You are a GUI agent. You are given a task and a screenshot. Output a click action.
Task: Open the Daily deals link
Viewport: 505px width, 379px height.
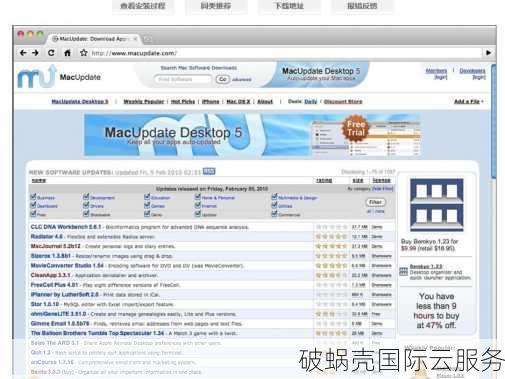pos(311,101)
